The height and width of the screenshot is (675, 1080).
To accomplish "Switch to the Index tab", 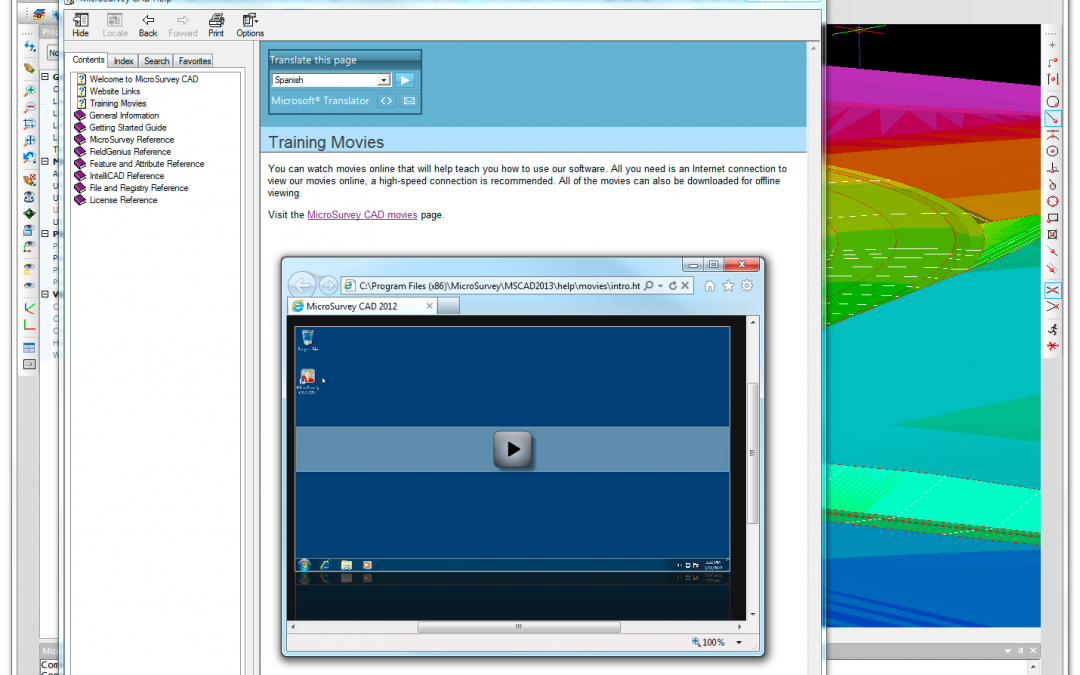I will click(x=123, y=61).
